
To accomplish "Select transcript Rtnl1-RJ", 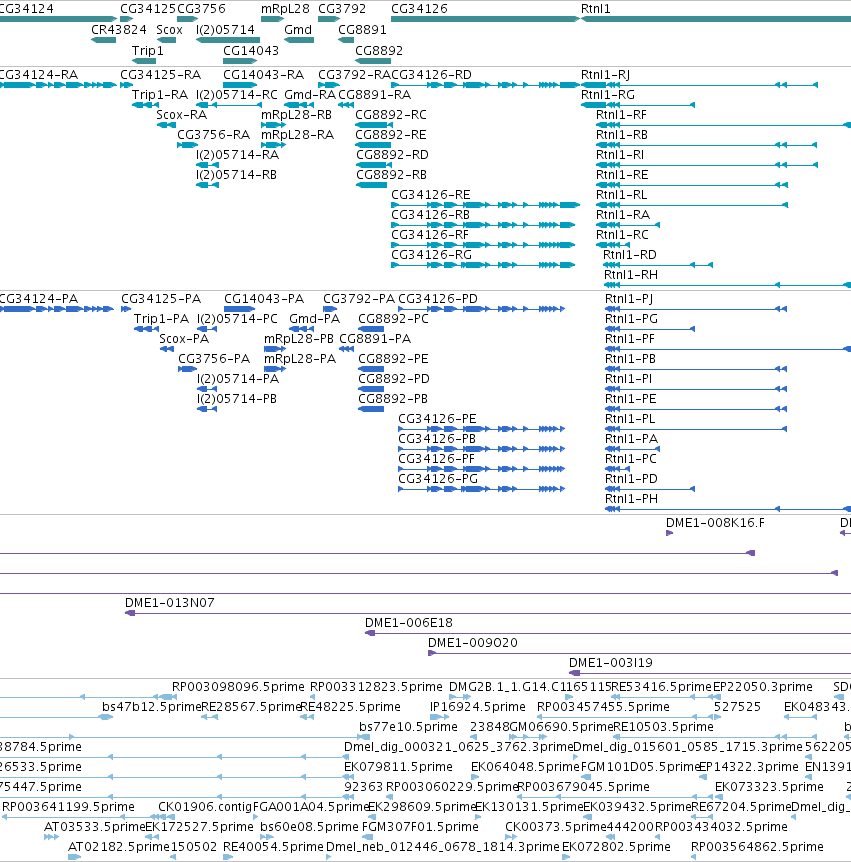I will pos(605,75).
